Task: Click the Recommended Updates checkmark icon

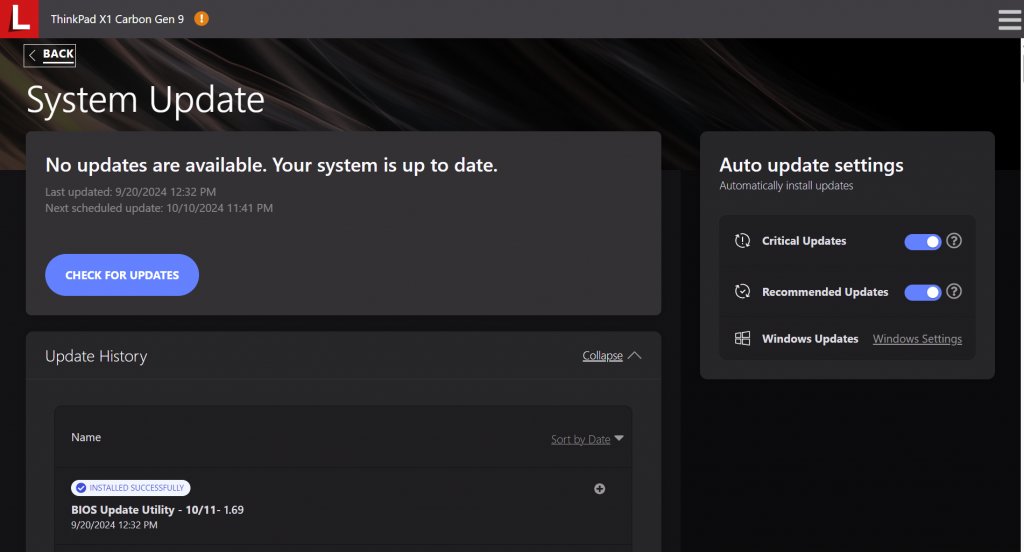Action: 743,291
